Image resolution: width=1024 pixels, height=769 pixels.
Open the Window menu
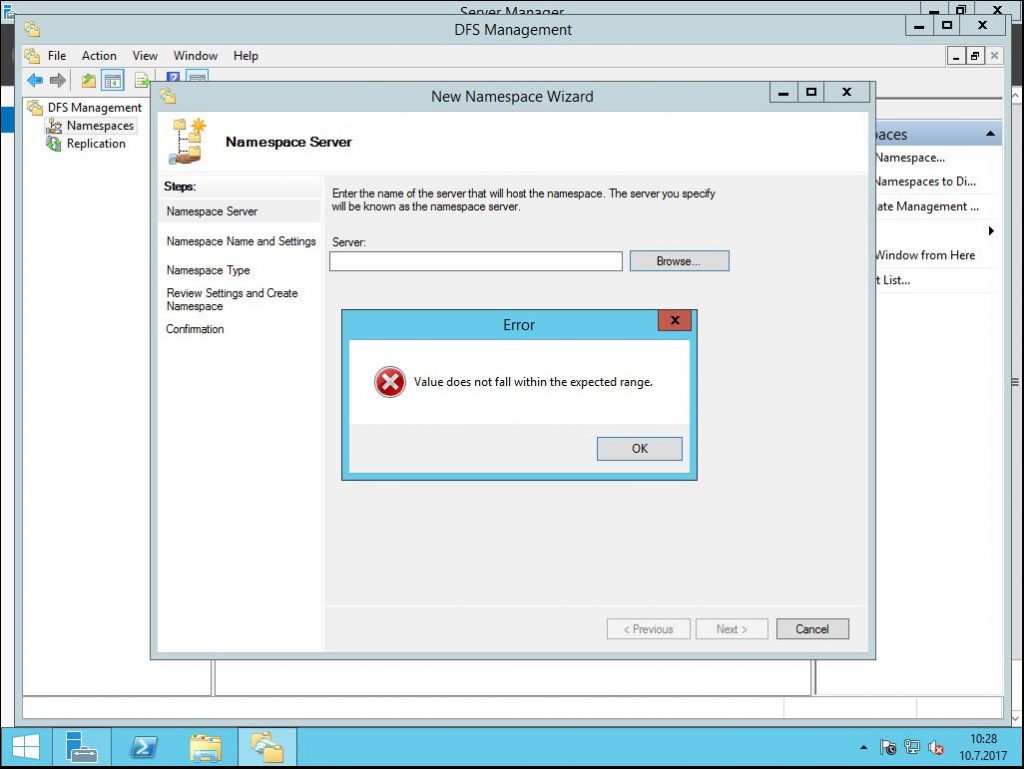tap(195, 56)
